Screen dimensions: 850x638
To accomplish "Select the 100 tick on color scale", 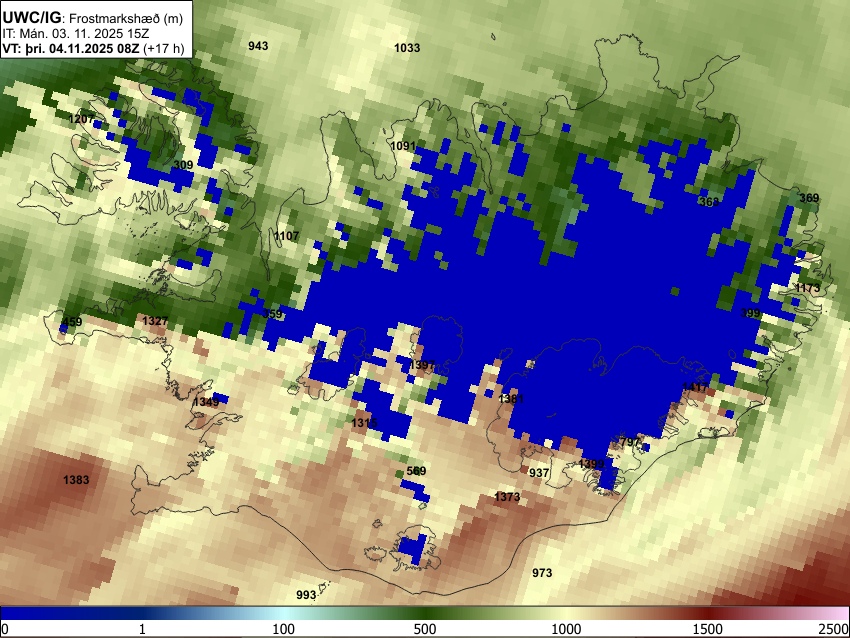I will click(x=284, y=629).
